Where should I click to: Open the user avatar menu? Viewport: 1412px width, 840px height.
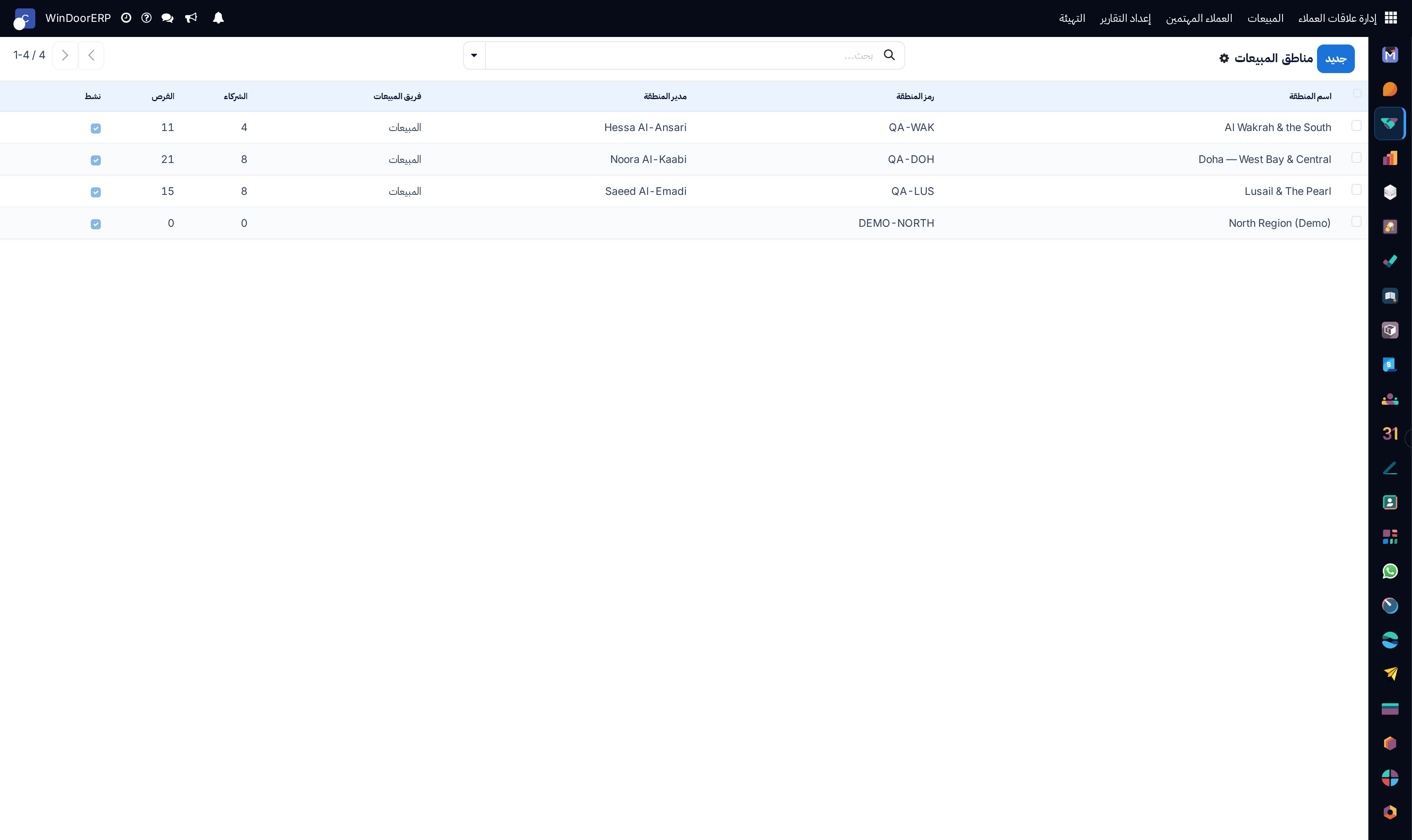(24, 18)
